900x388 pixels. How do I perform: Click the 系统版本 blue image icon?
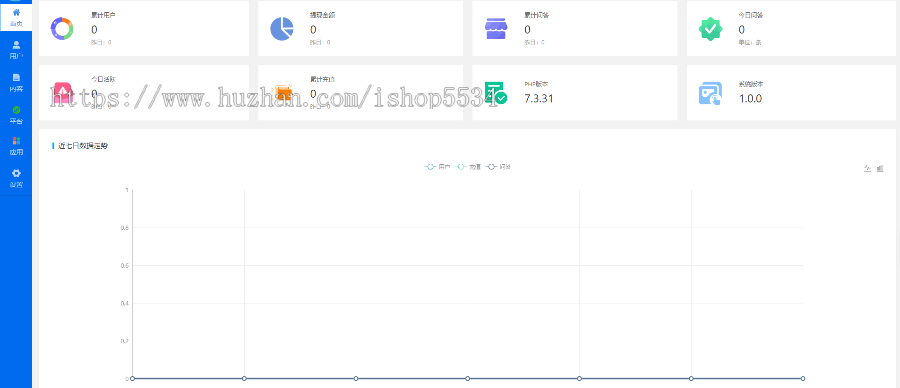tap(711, 94)
